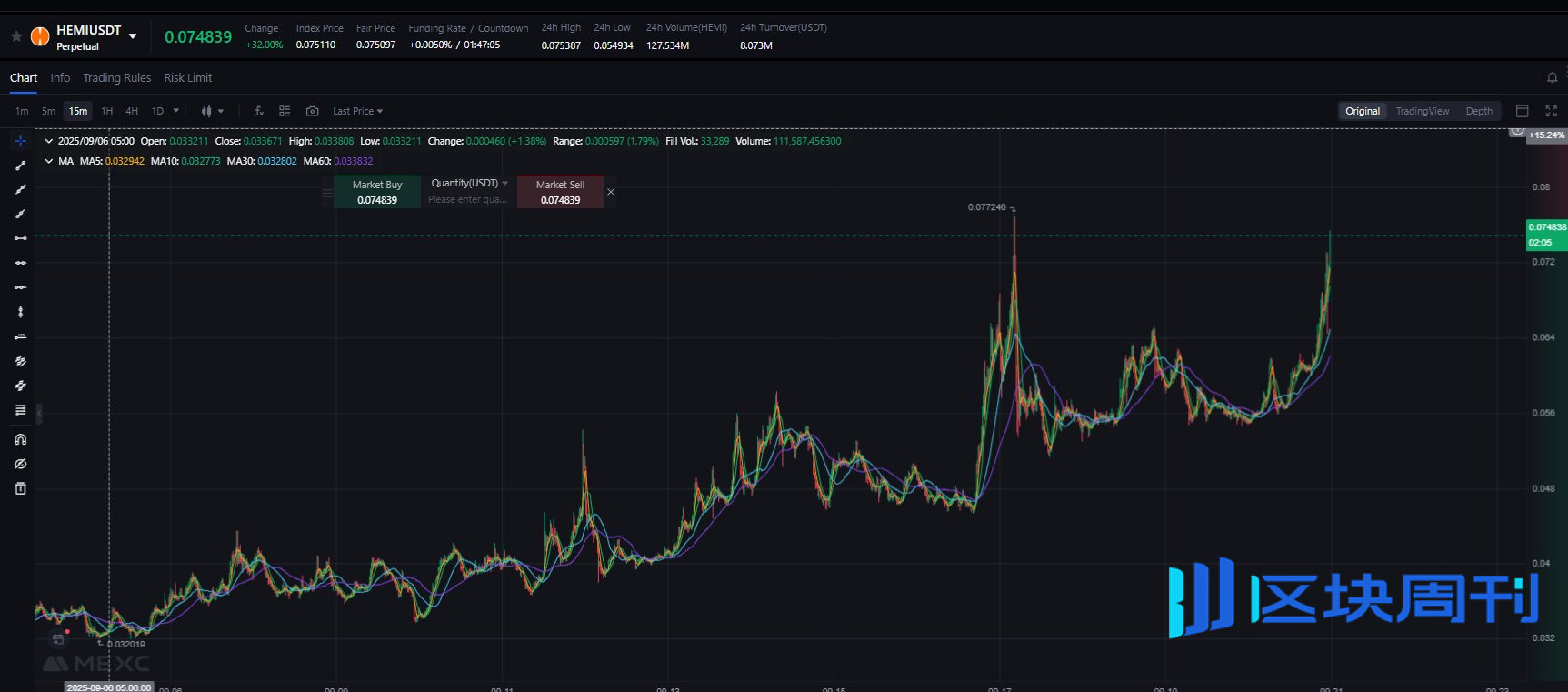Select the 1D timeframe
Image resolution: width=1568 pixels, height=692 pixels.
[157, 111]
